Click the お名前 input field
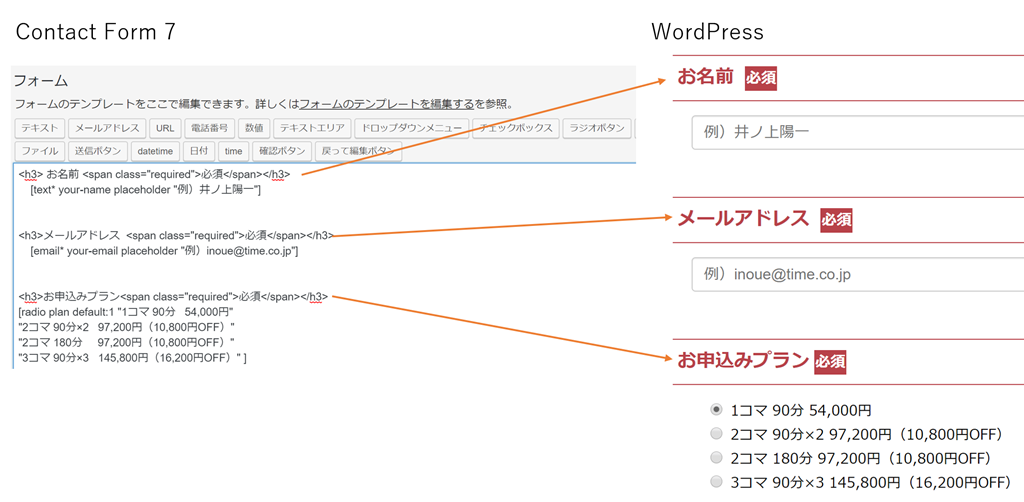This screenshot has width=1024, height=502. 857,132
